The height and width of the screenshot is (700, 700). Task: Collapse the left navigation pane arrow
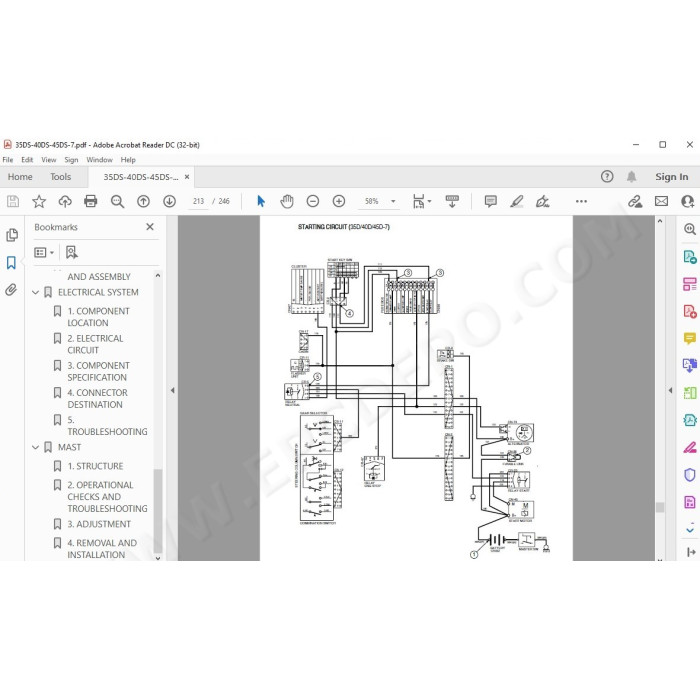[173, 390]
